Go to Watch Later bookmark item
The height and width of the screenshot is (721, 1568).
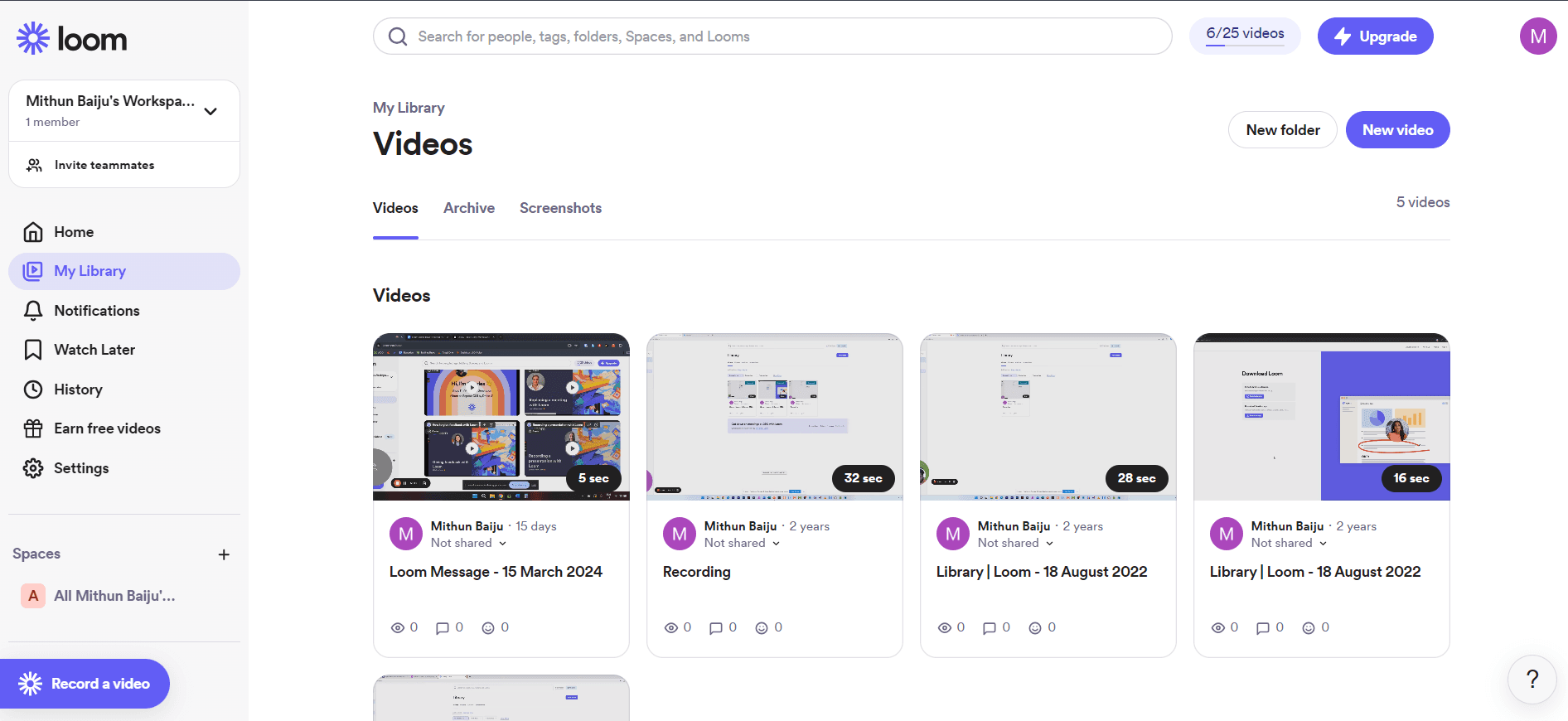click(33, 350)
